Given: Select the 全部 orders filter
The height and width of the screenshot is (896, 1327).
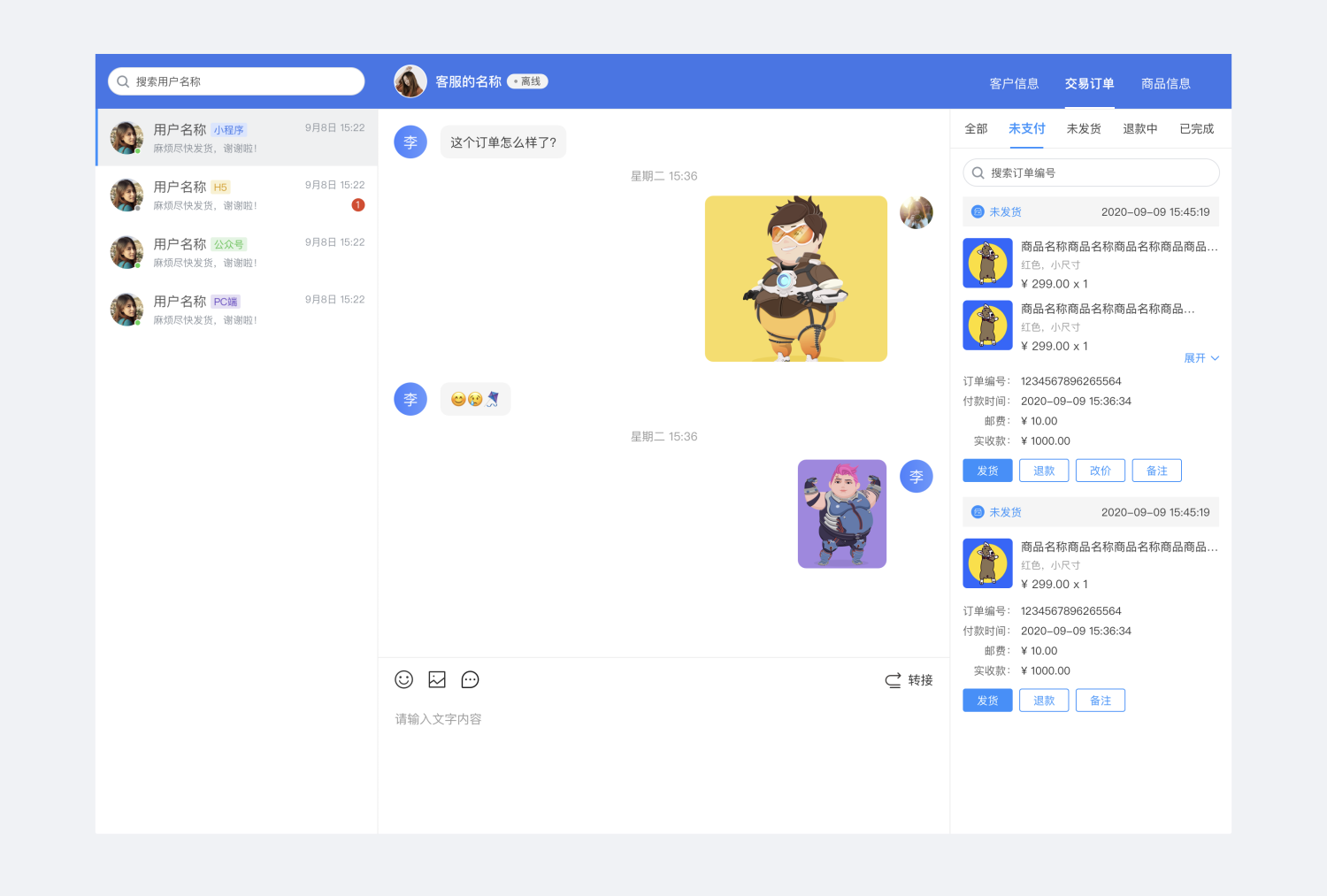Looking at the screenshot, I should pos(976,129).
